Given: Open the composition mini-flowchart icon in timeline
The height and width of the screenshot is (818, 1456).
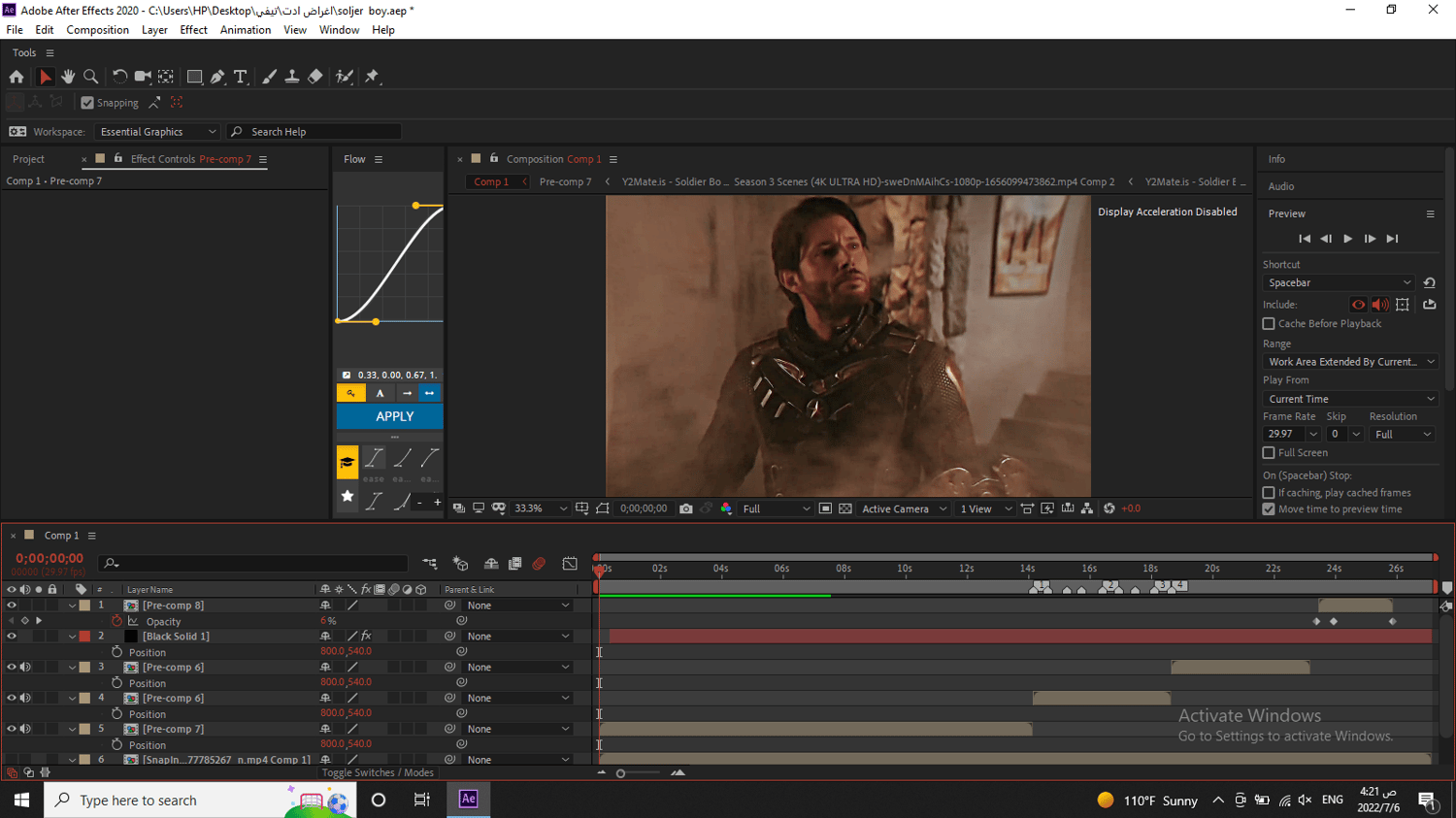Looking at the screenshot, I should (x=430, y=564).
